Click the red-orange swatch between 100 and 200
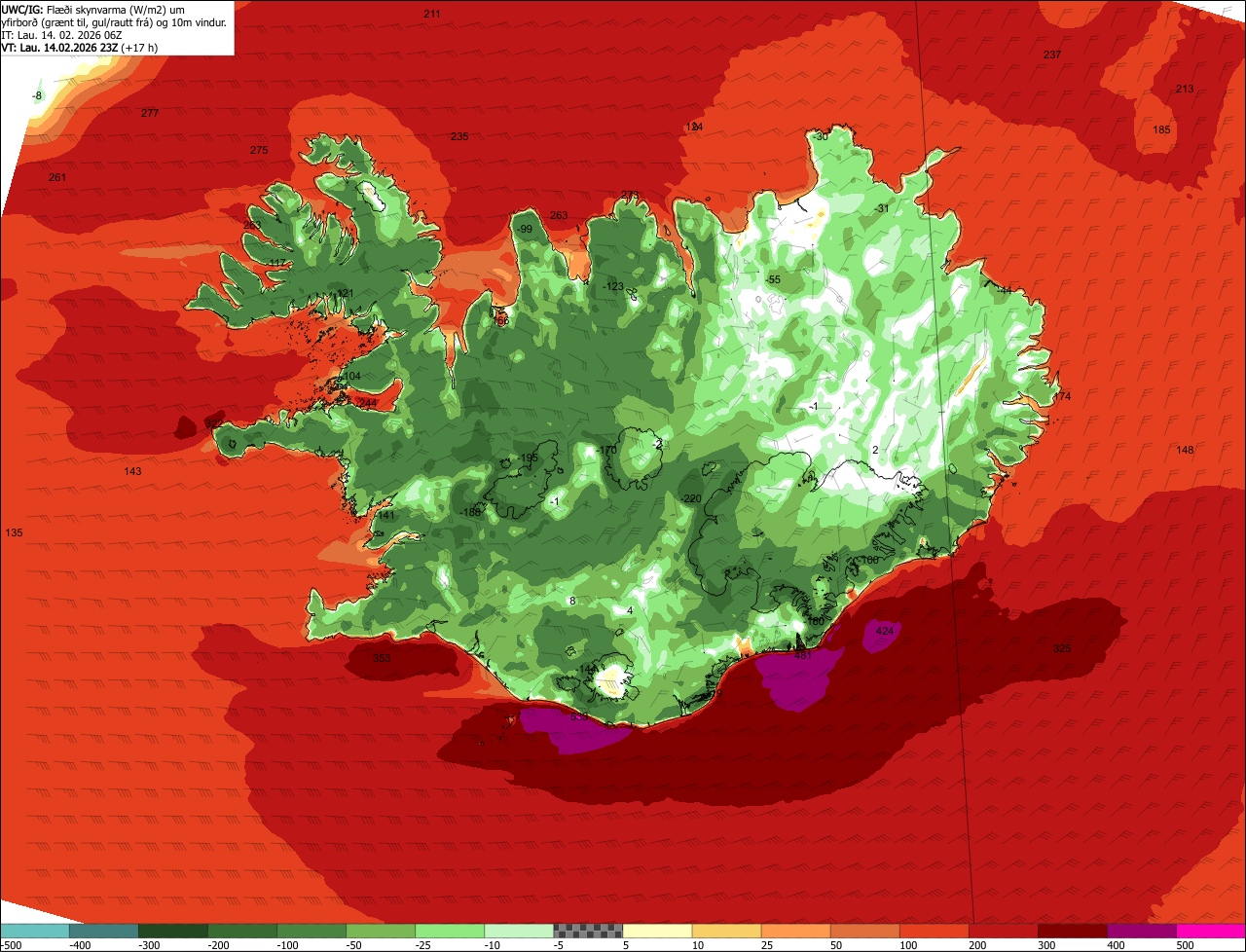This screenshot has width=1246, height=952. [x=933, y=931]
